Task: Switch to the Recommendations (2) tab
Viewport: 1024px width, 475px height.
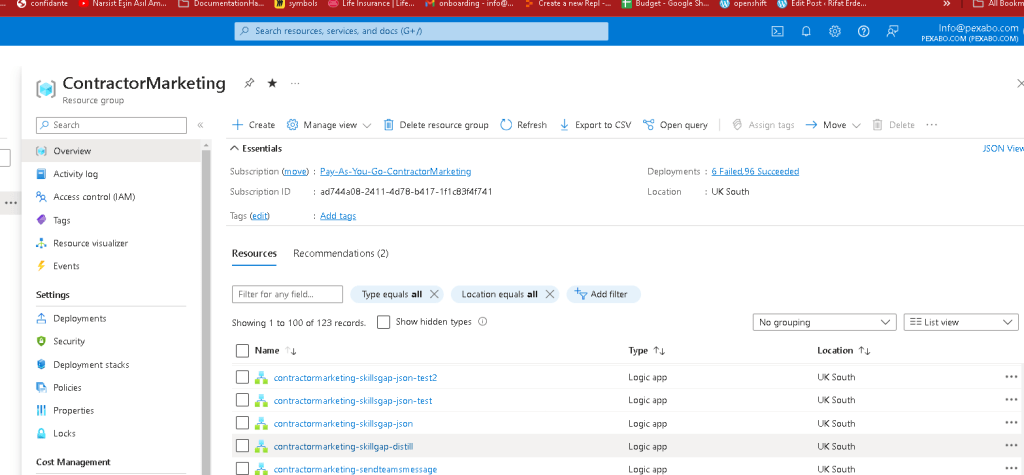Action: (340, 254)
